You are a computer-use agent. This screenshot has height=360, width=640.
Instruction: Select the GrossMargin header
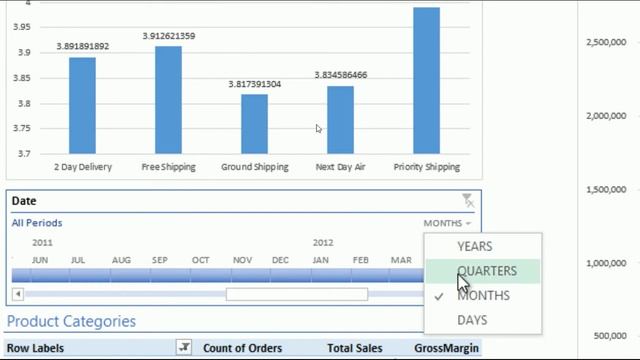(446, 348)
